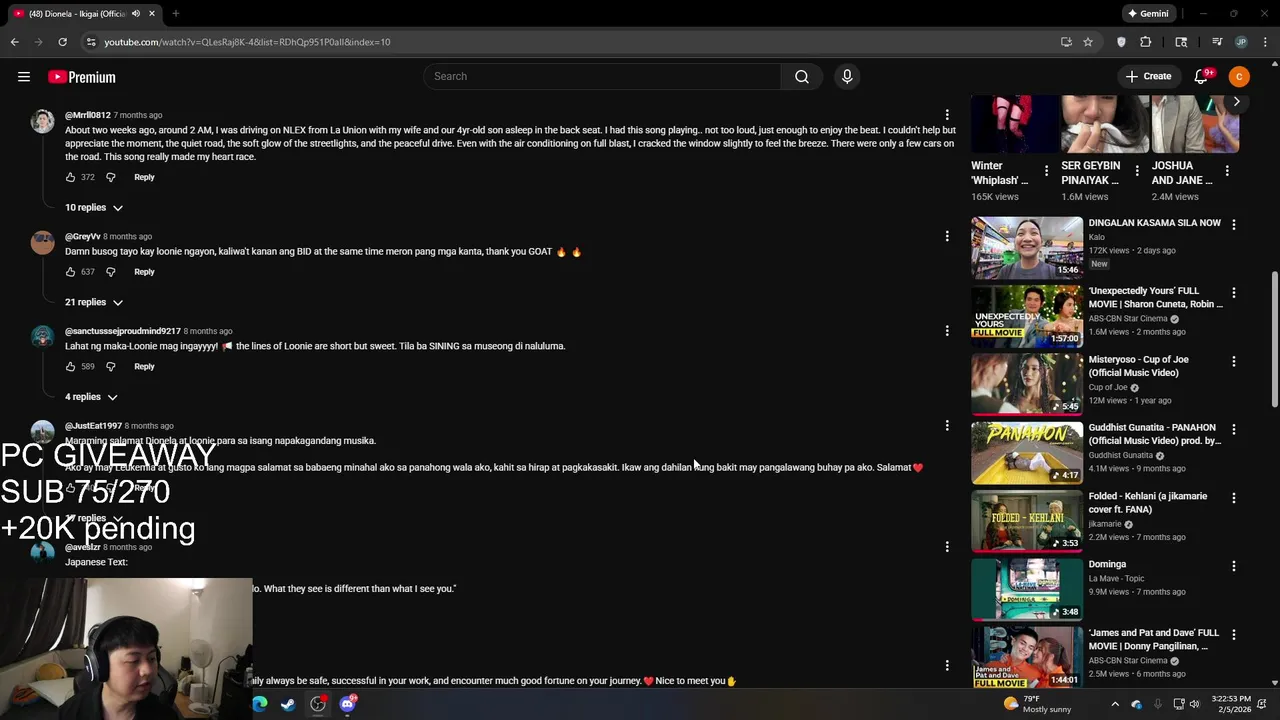Open the Gemini button in title bar
This screenshot has height=720, width=1280.
click(x=1148, y=14)
